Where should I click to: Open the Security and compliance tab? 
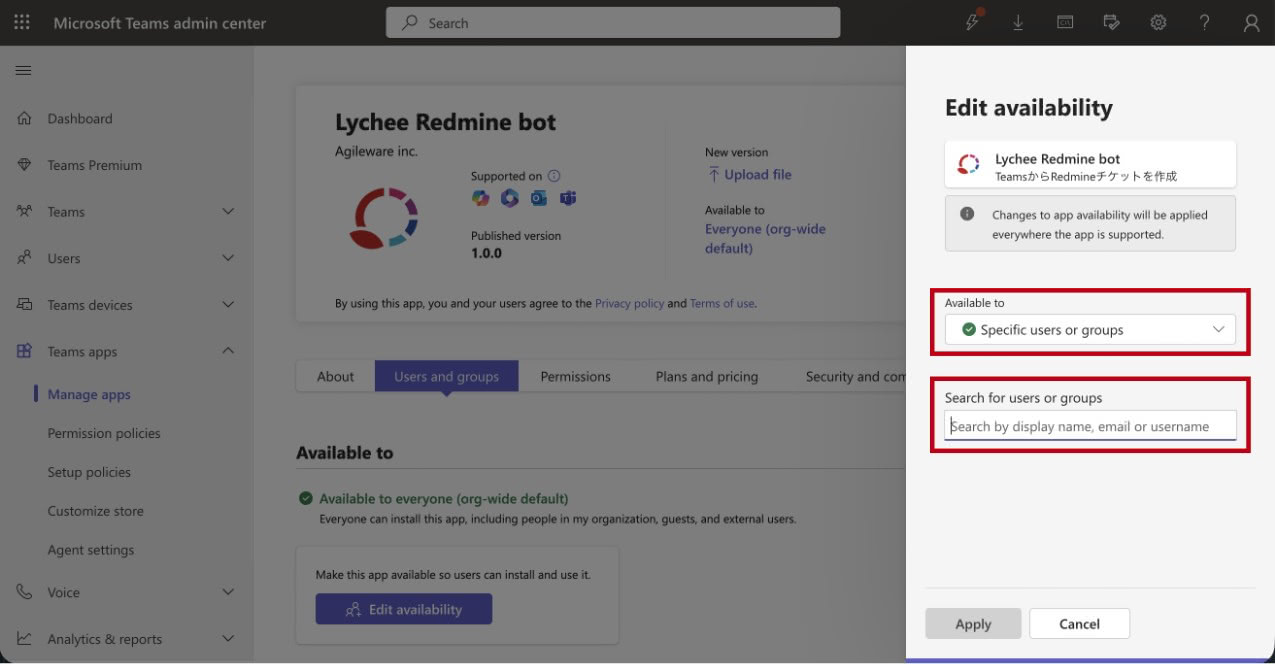856,376
